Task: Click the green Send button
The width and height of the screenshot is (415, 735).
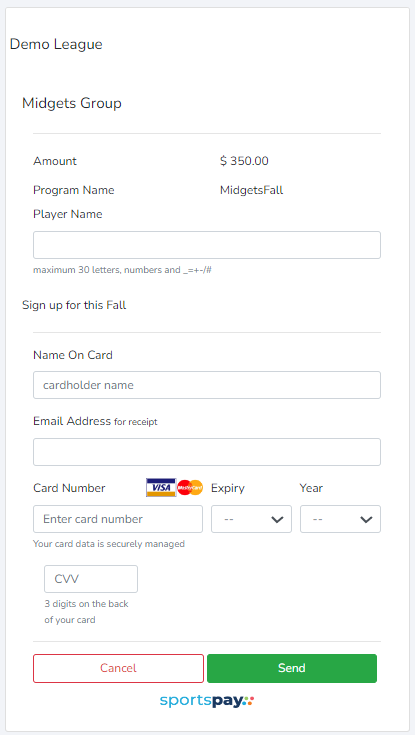Action: click(292, 668)
